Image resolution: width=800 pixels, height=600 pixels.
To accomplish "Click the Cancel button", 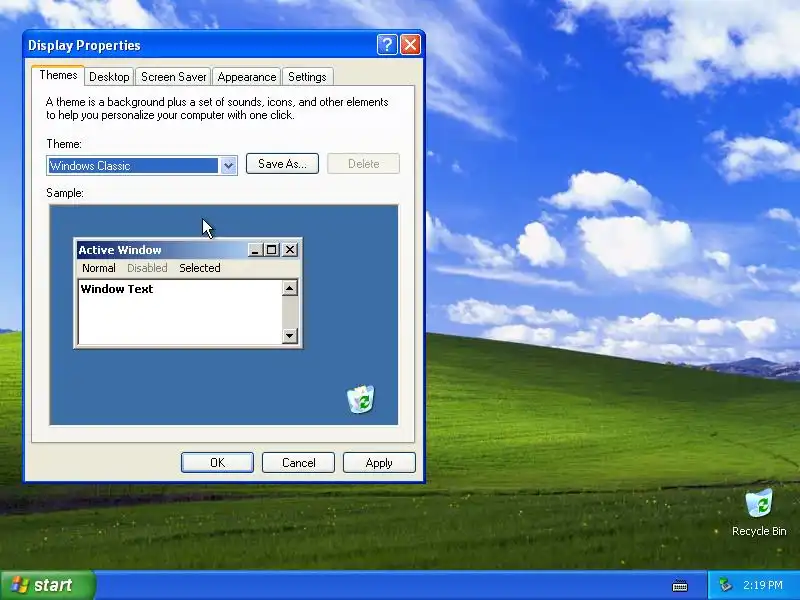I will (298, 463).
